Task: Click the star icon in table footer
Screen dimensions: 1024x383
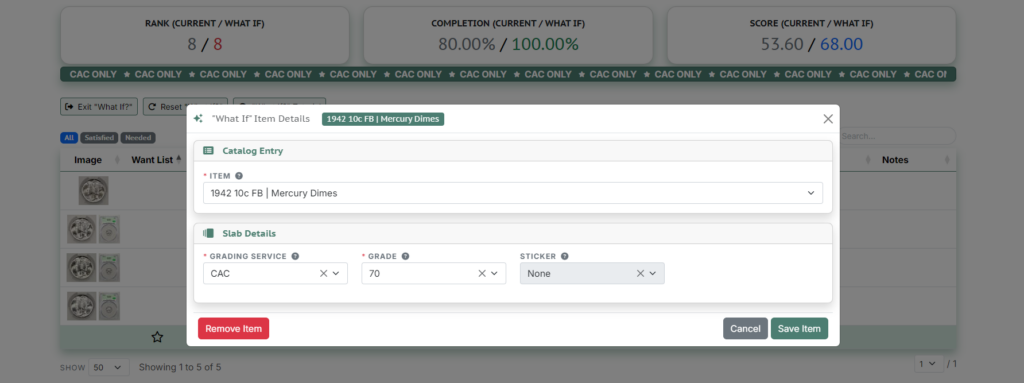Action: [x=157, y=337]
